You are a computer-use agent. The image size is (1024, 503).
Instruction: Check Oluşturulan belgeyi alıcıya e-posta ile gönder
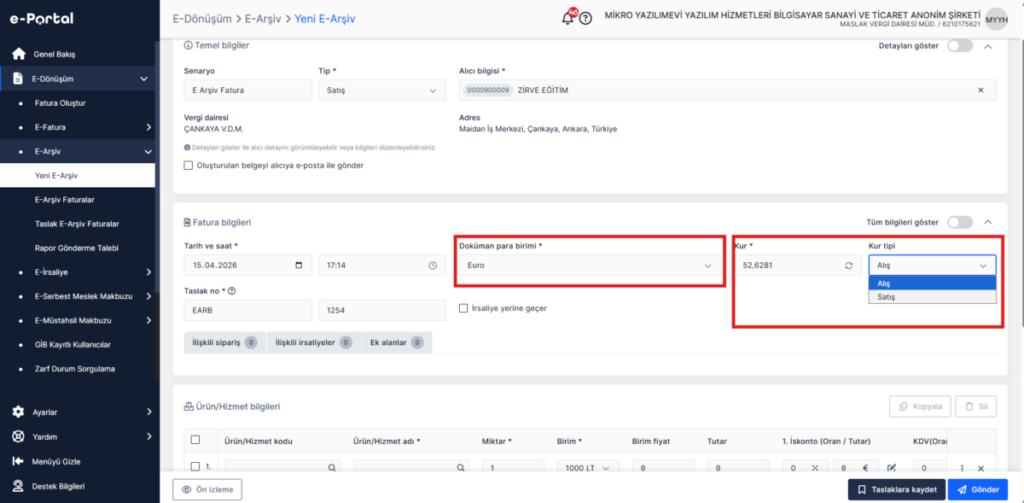click(x=189, y=166)
